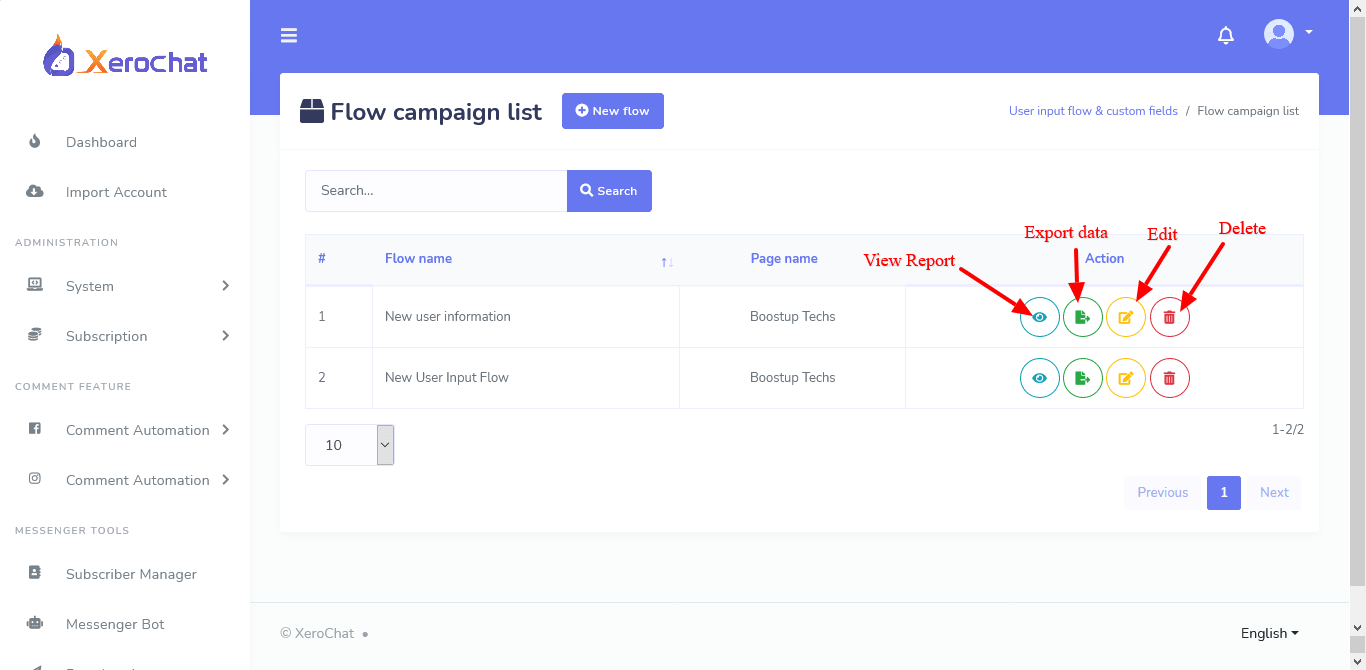Export data for the New user information flow
Screen dimensions: 1366x670
1083,316
